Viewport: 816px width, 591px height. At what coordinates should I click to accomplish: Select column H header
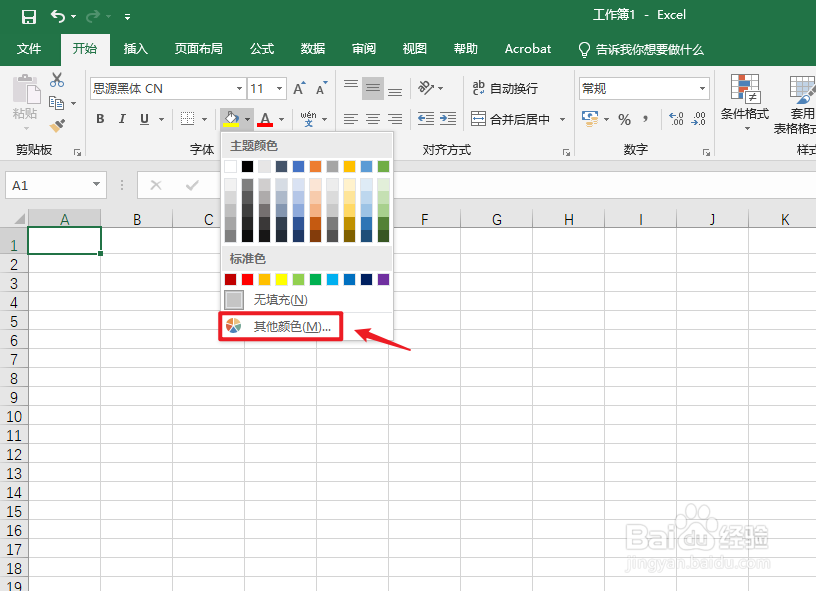coord(569,220)
